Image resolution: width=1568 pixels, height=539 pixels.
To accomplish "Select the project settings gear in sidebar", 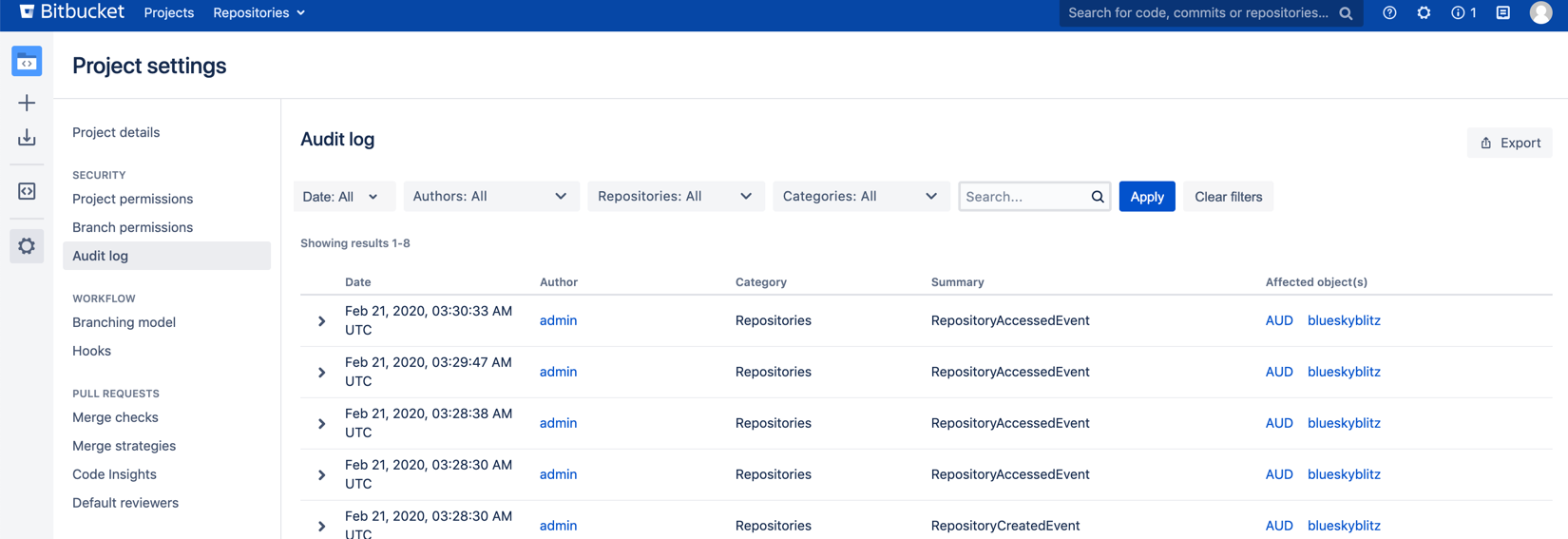I will pyautogui.click(x=27, y=246).
